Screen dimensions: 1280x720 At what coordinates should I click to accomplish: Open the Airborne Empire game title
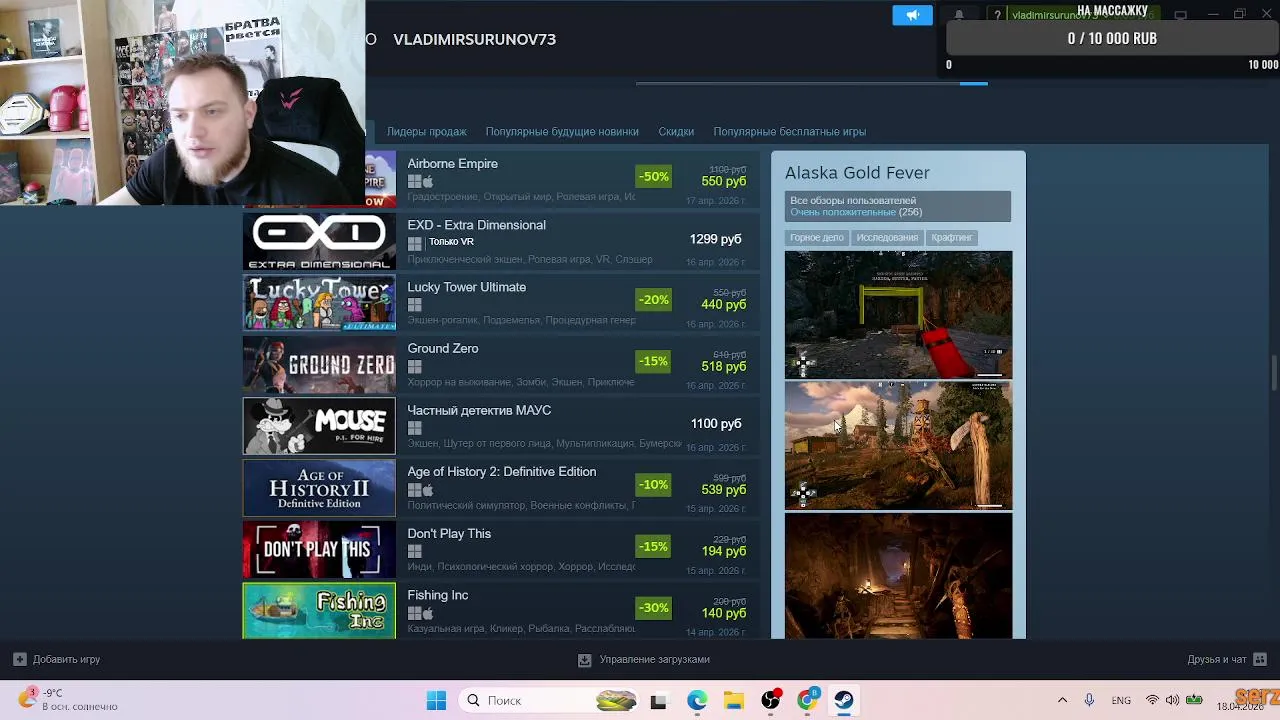pyautogui.click(x=452, y=164)
